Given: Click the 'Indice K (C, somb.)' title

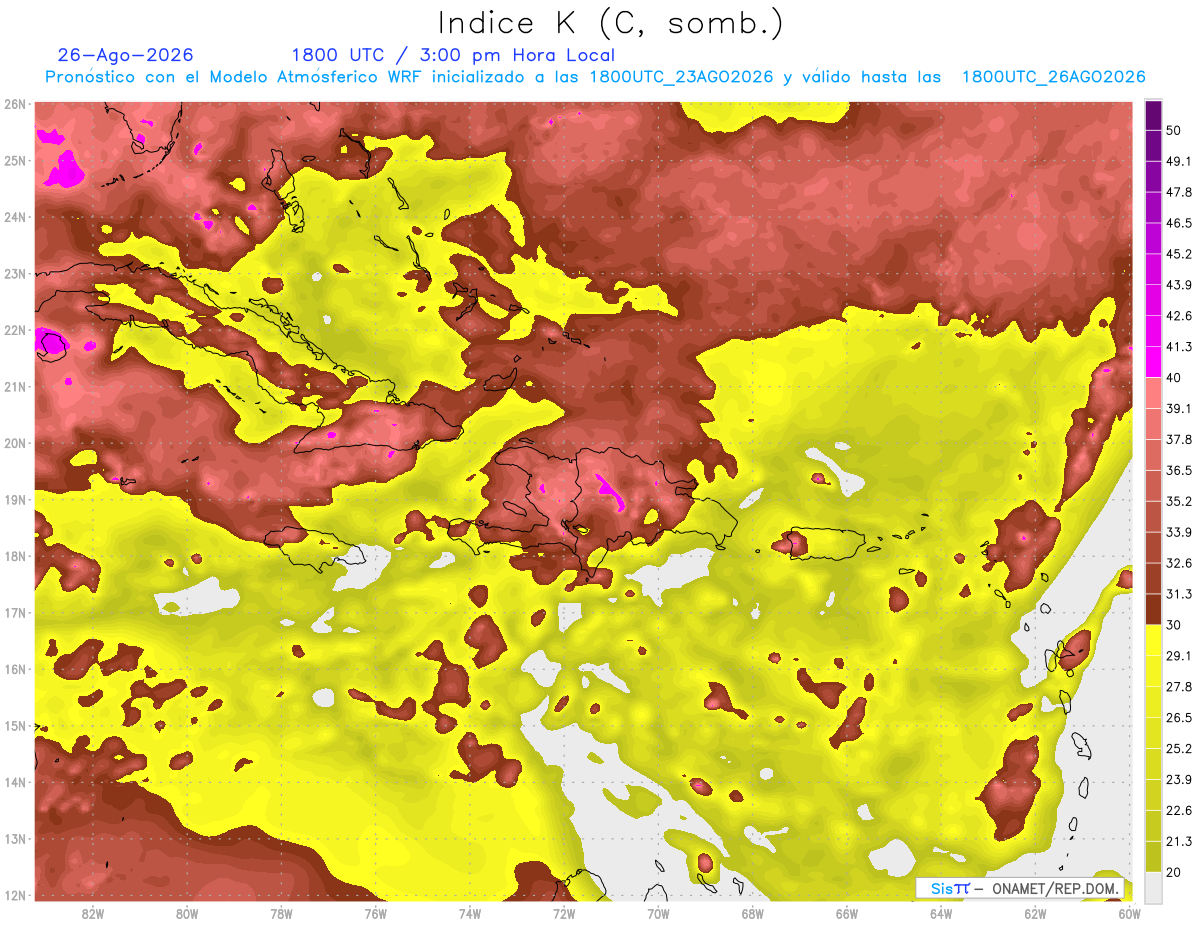Looking at the screenshot, I should 611,23.
